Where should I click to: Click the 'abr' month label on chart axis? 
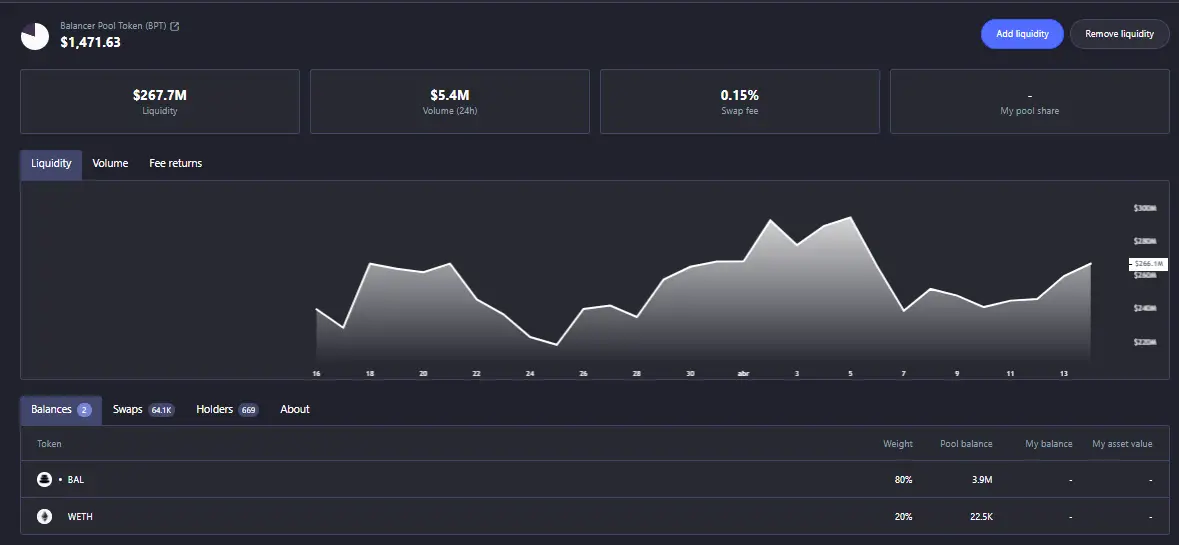point(744,374)
